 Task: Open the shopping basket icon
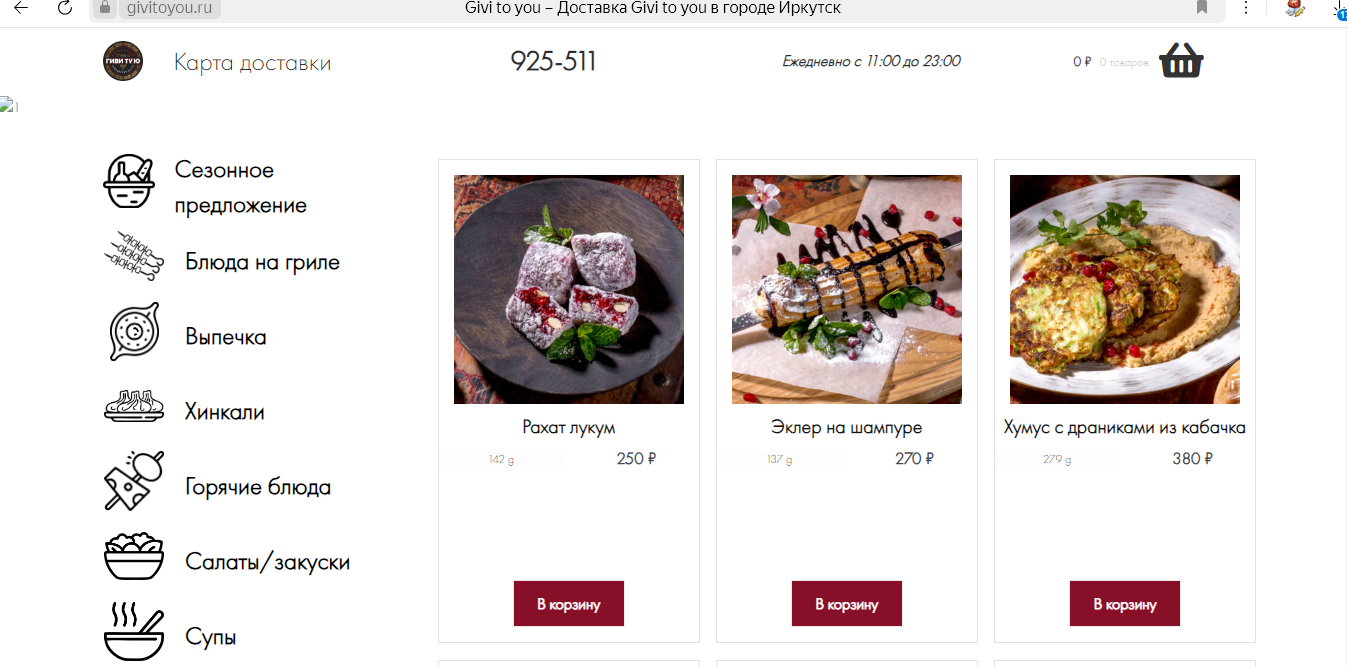1181,60
